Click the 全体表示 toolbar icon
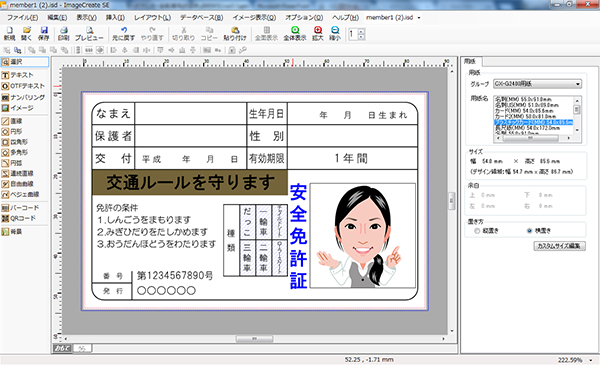Screen dimensions: 600x365 click(x=295, y=34)
